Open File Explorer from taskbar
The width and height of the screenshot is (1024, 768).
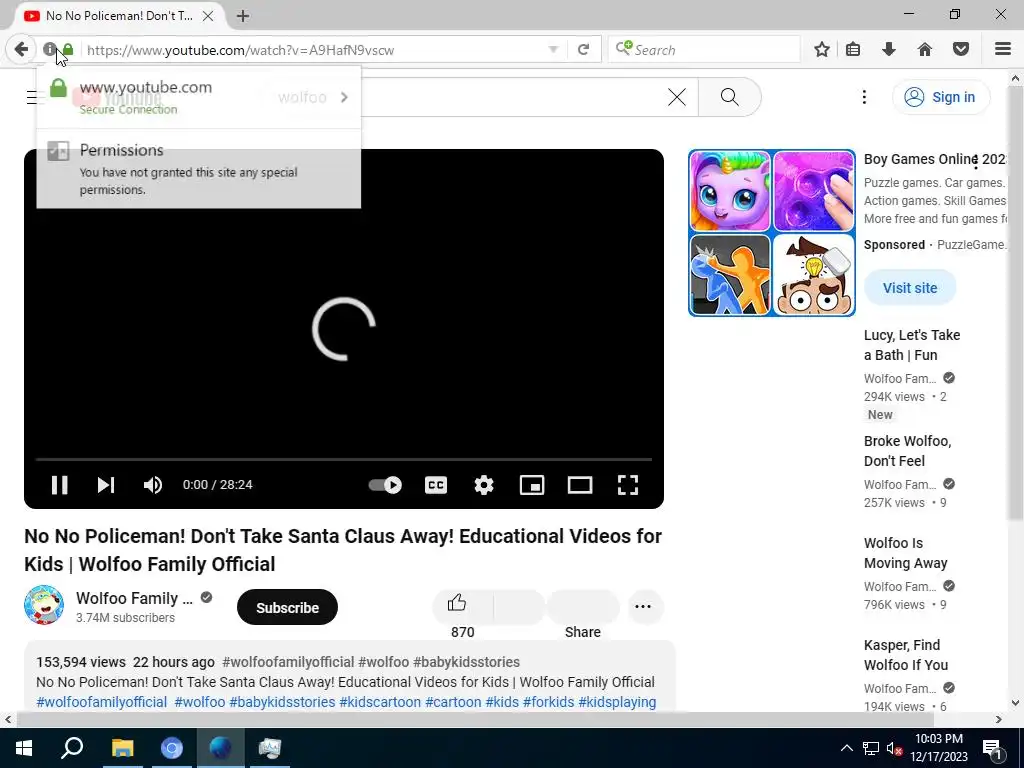122,748
